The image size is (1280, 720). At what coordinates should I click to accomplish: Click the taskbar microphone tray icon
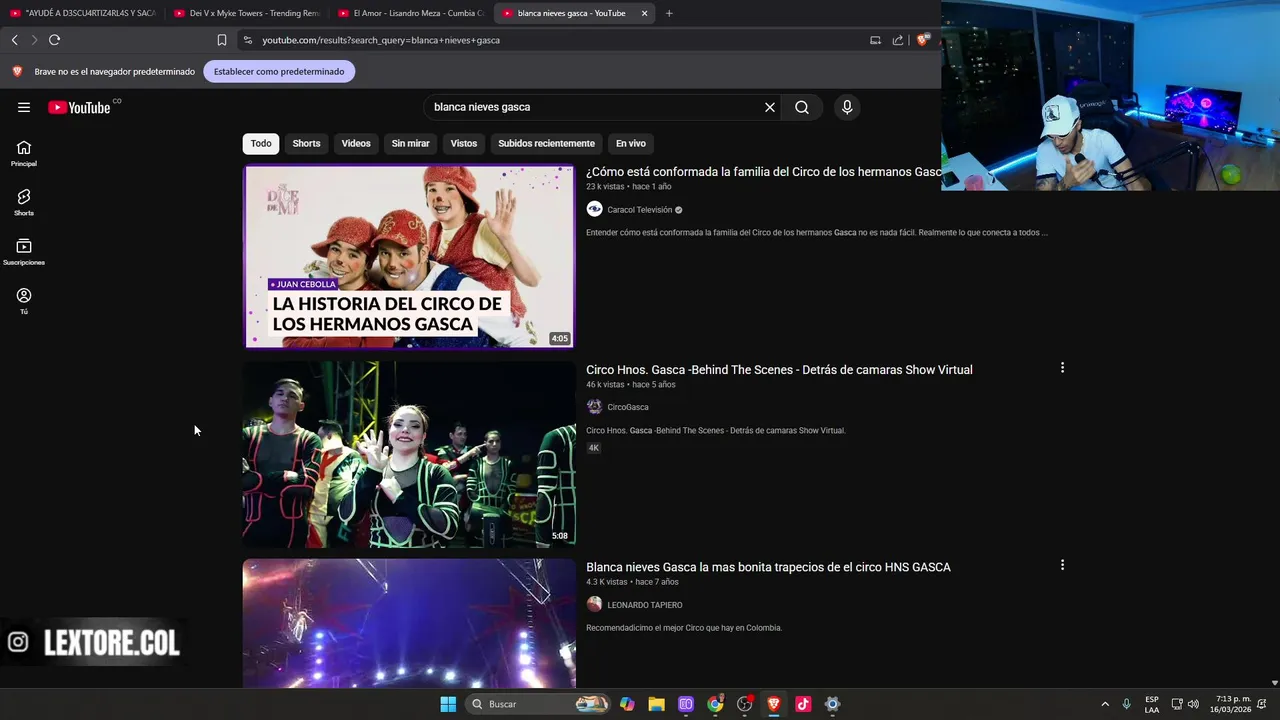pyautogui.click(x=1127, y=704)
